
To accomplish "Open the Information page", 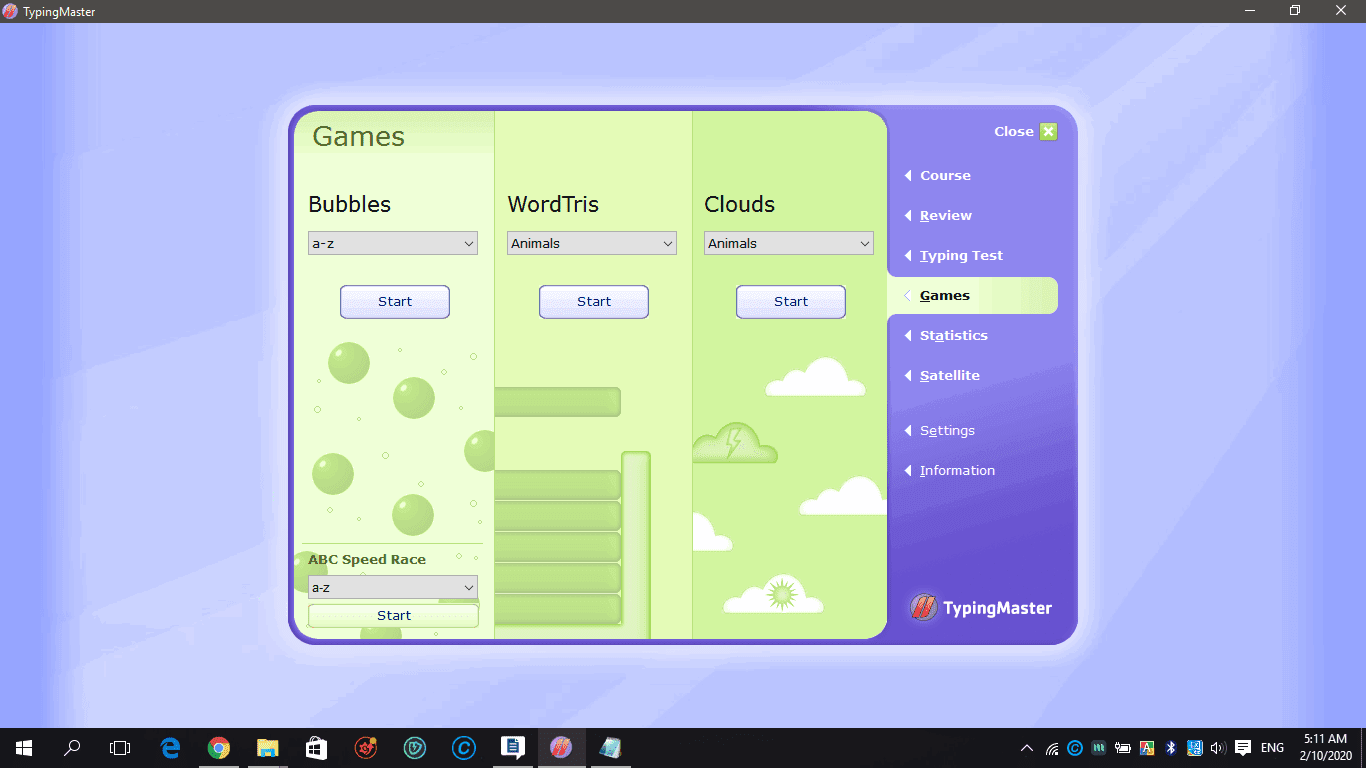I will 957,470.
